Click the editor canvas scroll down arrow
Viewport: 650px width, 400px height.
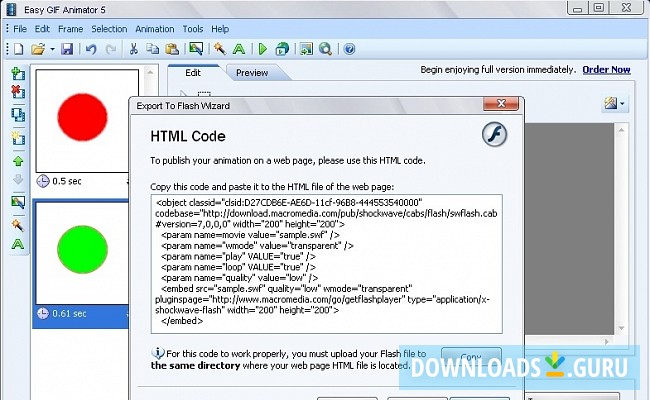pyautogui.click(x=621, y=328)
